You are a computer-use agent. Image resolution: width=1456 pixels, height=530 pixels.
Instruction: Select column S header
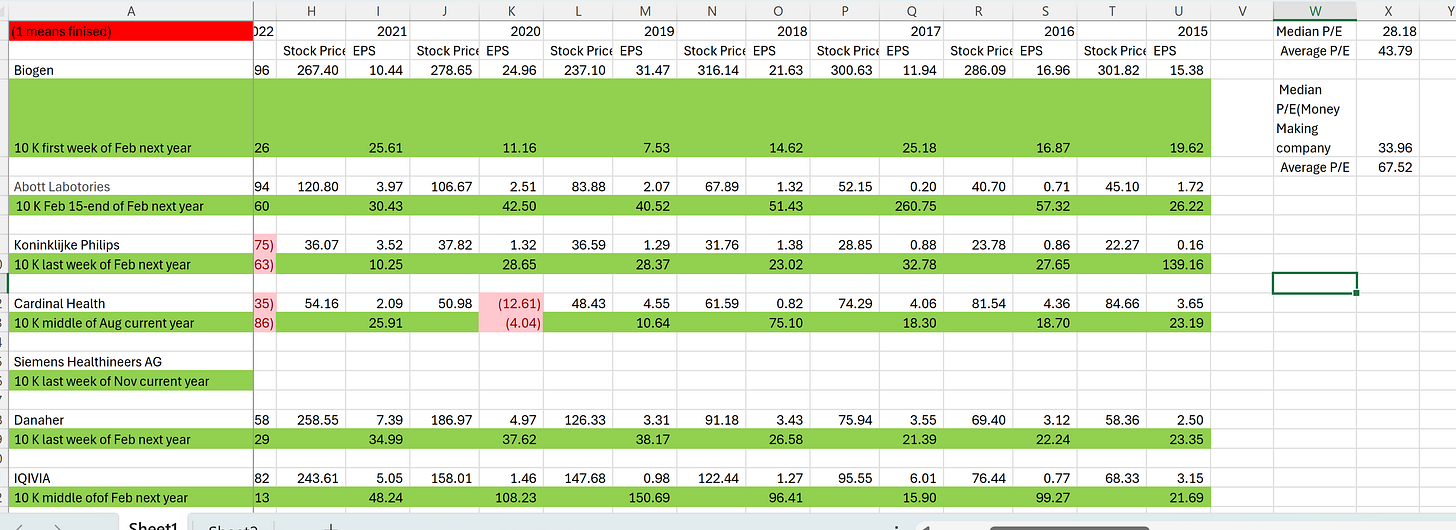pyautogui.click(x=1045, y=10)
